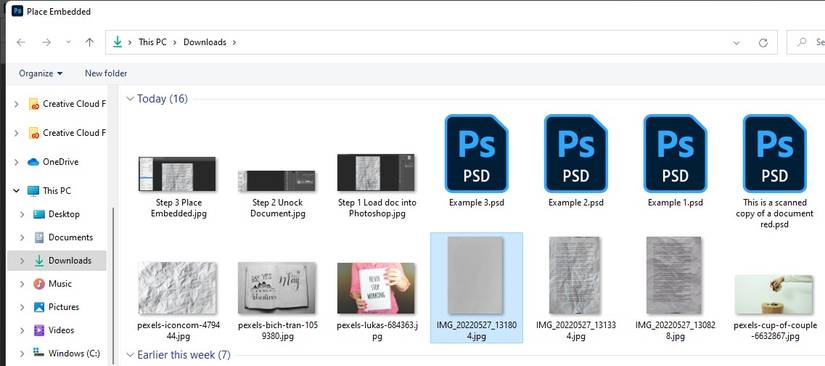
Task: Click the navigation pane scrollbar
Action: pyautogui.click(x=112, y=286)
